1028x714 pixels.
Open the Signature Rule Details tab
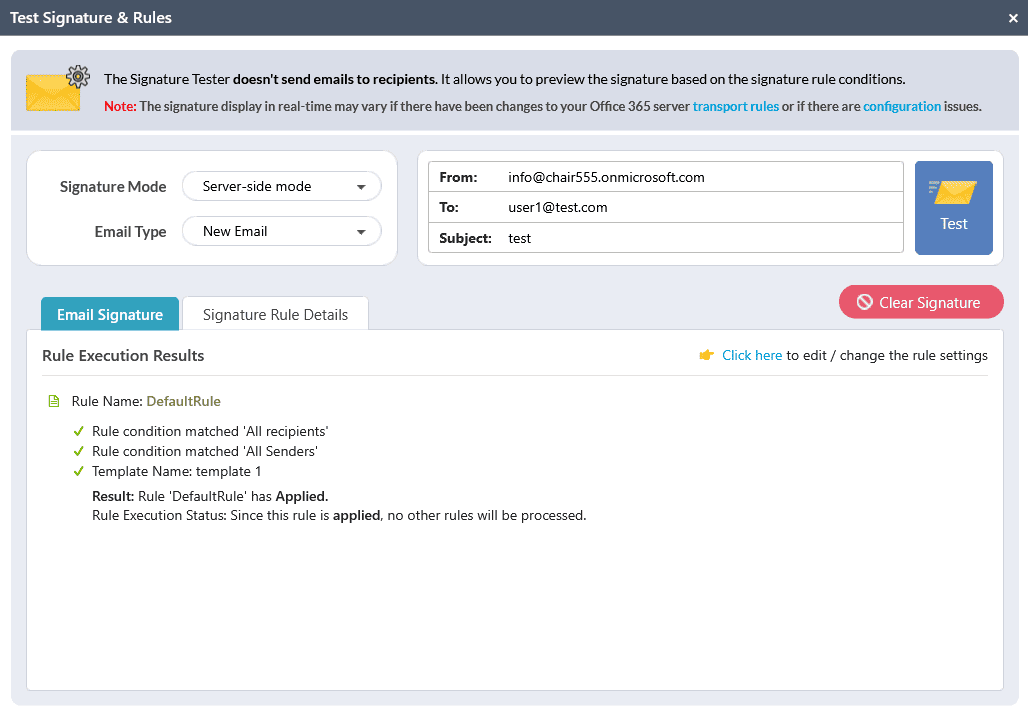(275, 314)
